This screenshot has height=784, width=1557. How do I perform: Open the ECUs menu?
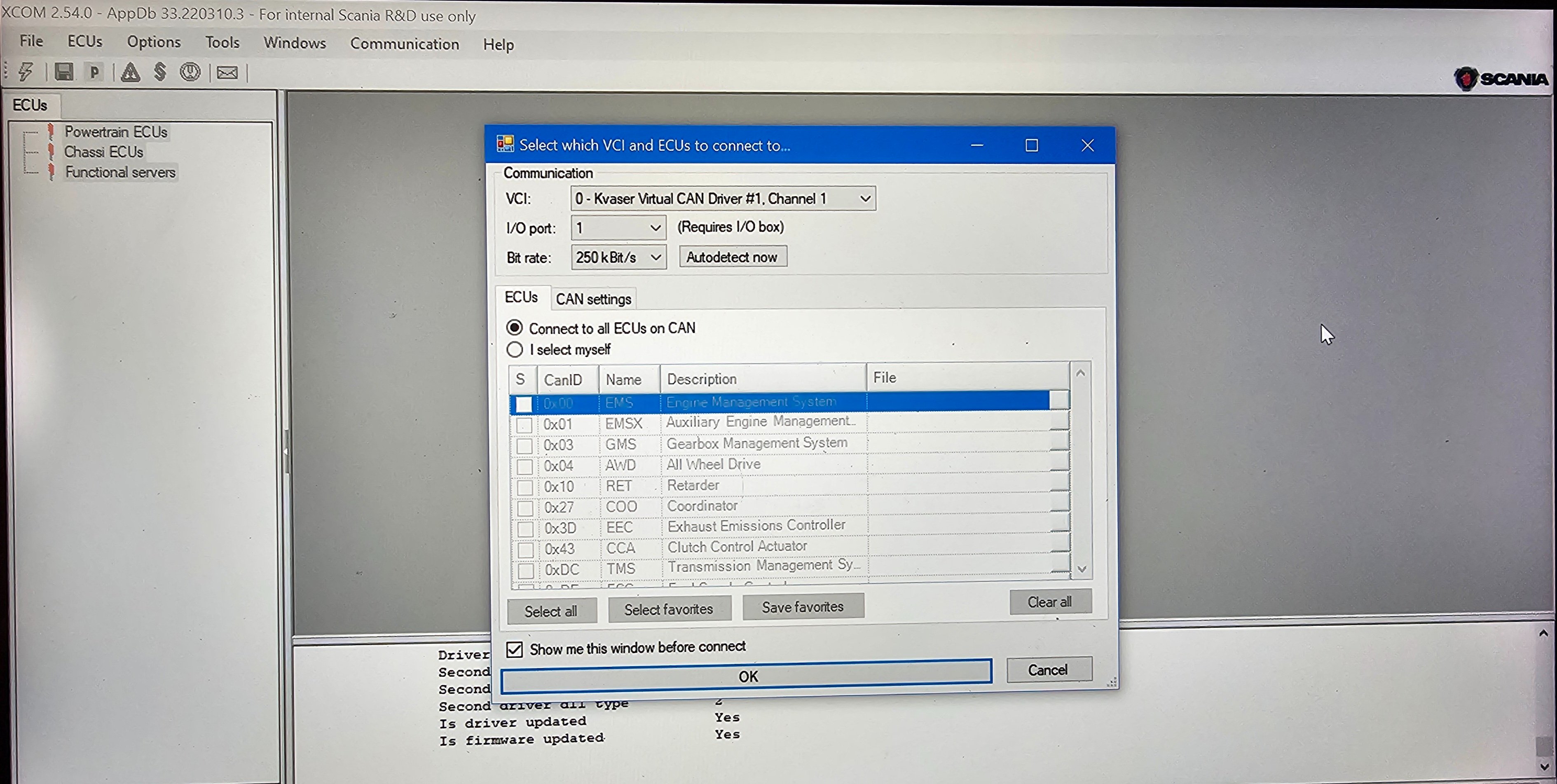pyautogui.click(x=84, y=41)
